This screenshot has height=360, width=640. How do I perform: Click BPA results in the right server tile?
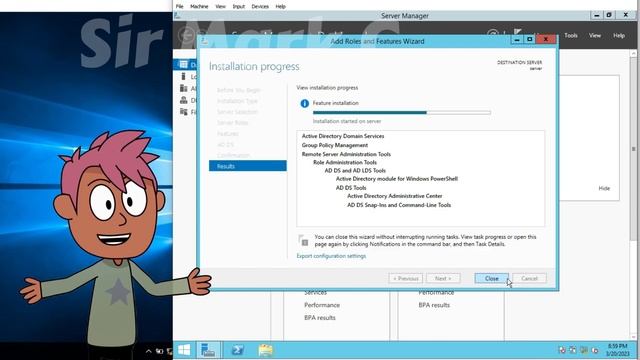(x=434, y=305)
